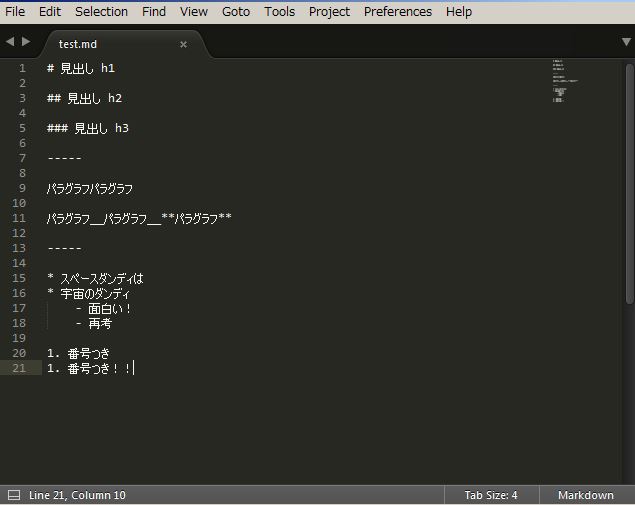The height and width of the screenshot is (505, 635).
Task: Click the vertical scrollbar thumb
Action: click(629, 183)
